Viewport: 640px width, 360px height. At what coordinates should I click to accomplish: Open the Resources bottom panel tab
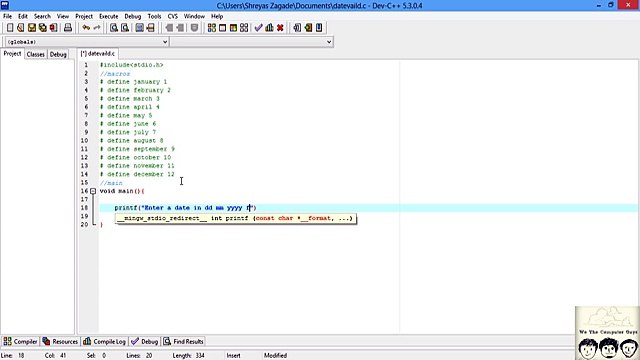(x=60, y=341)
